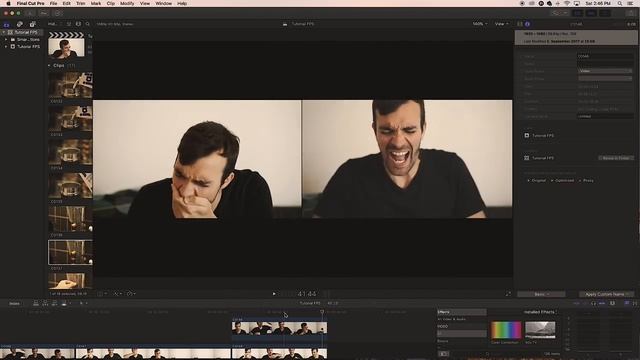The width and height of the screenshot is (640, 360).
Task: Open the viewer View options dropdown
Action: pos(501,24)
